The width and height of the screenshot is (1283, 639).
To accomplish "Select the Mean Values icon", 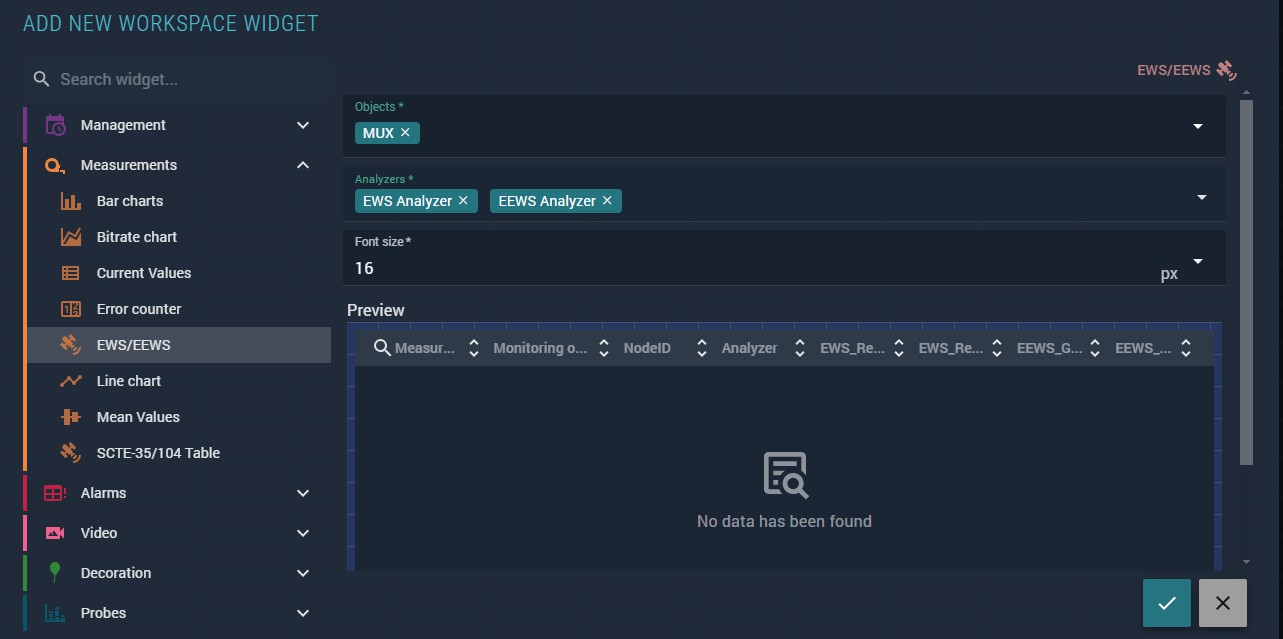I will tap(71, 417).
